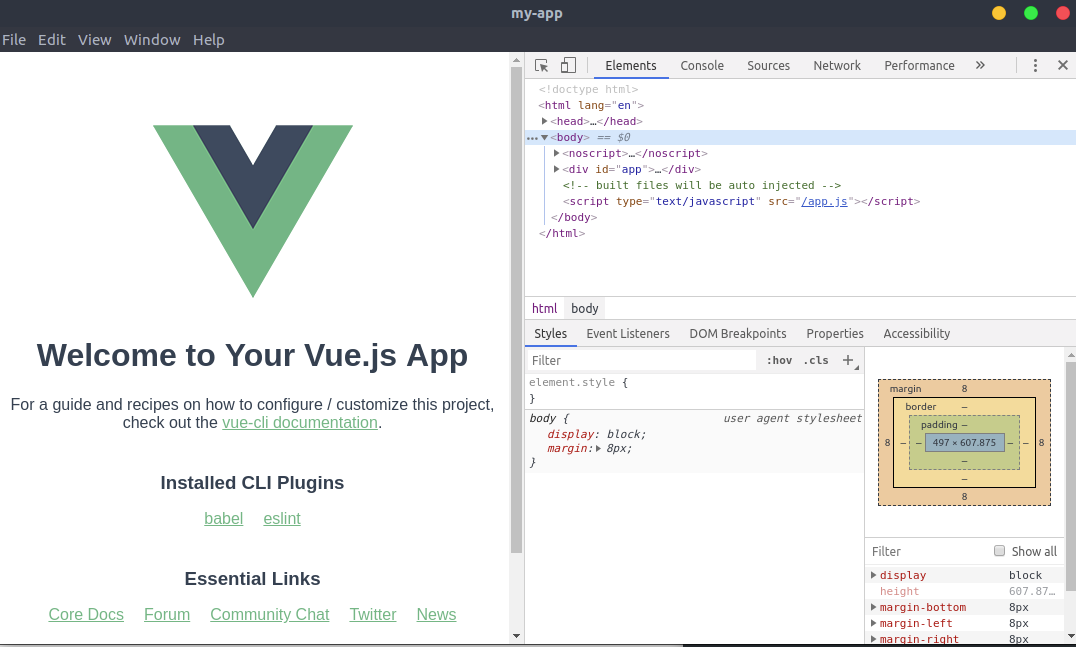Expand the noscript element node
The width and height of the screenshot is (1076, 647).
pyautogui.click(x=557, y=153)
